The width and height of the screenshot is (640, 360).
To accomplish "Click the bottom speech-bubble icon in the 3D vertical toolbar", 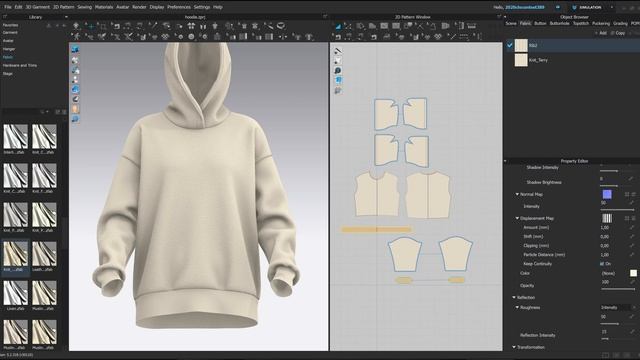I will point(75,119).
